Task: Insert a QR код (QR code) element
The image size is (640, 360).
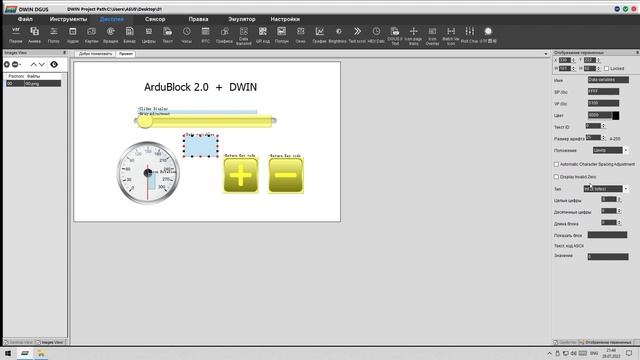Action: [262, 35]
